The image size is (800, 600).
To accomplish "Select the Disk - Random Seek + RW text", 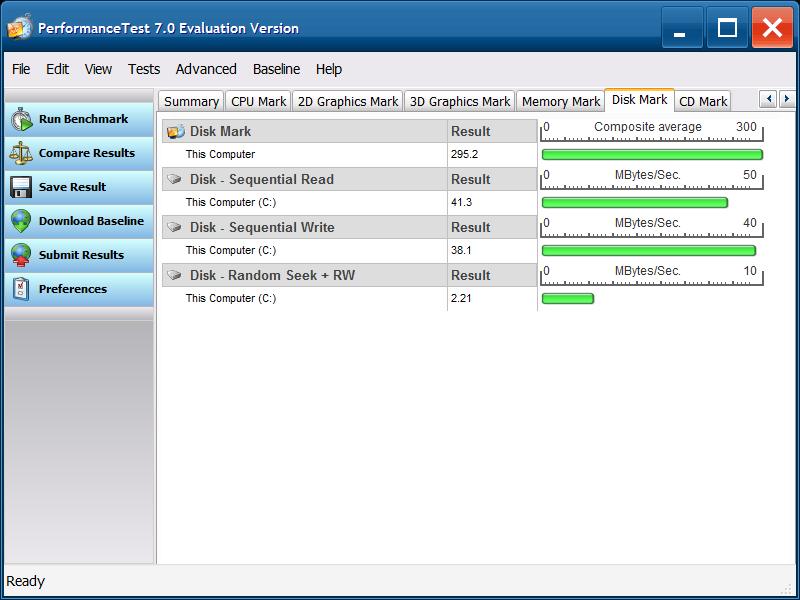I will pos(272,275).
